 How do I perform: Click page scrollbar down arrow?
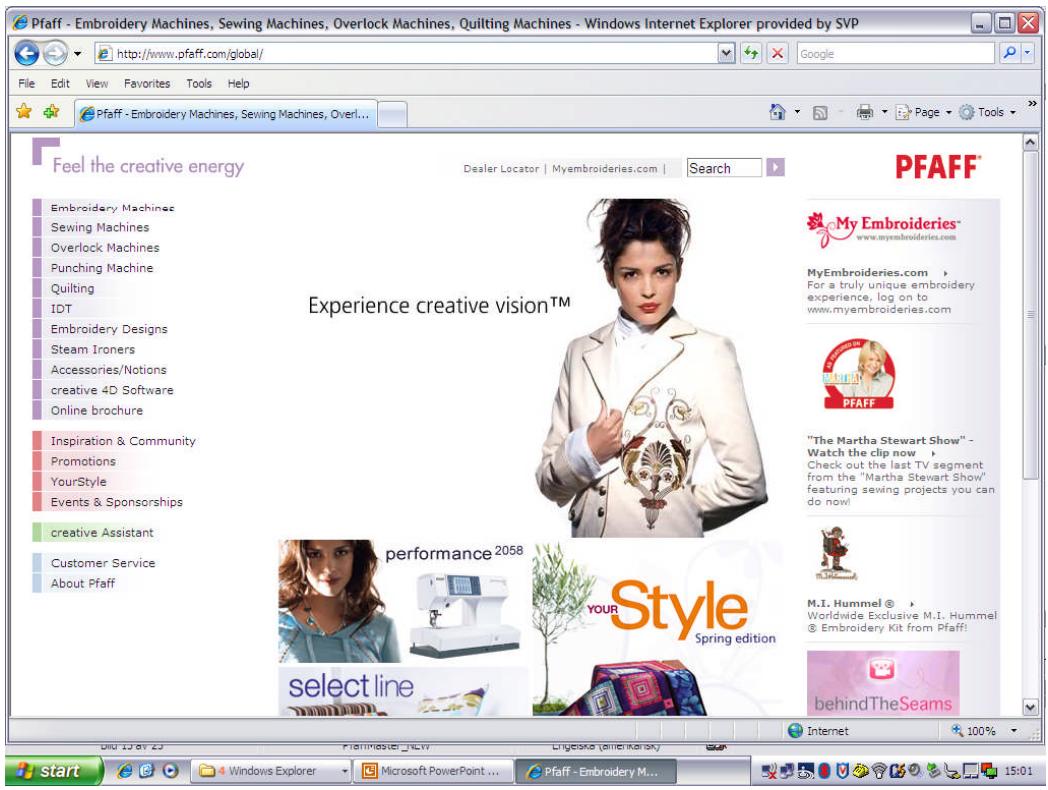point(1030,706)
